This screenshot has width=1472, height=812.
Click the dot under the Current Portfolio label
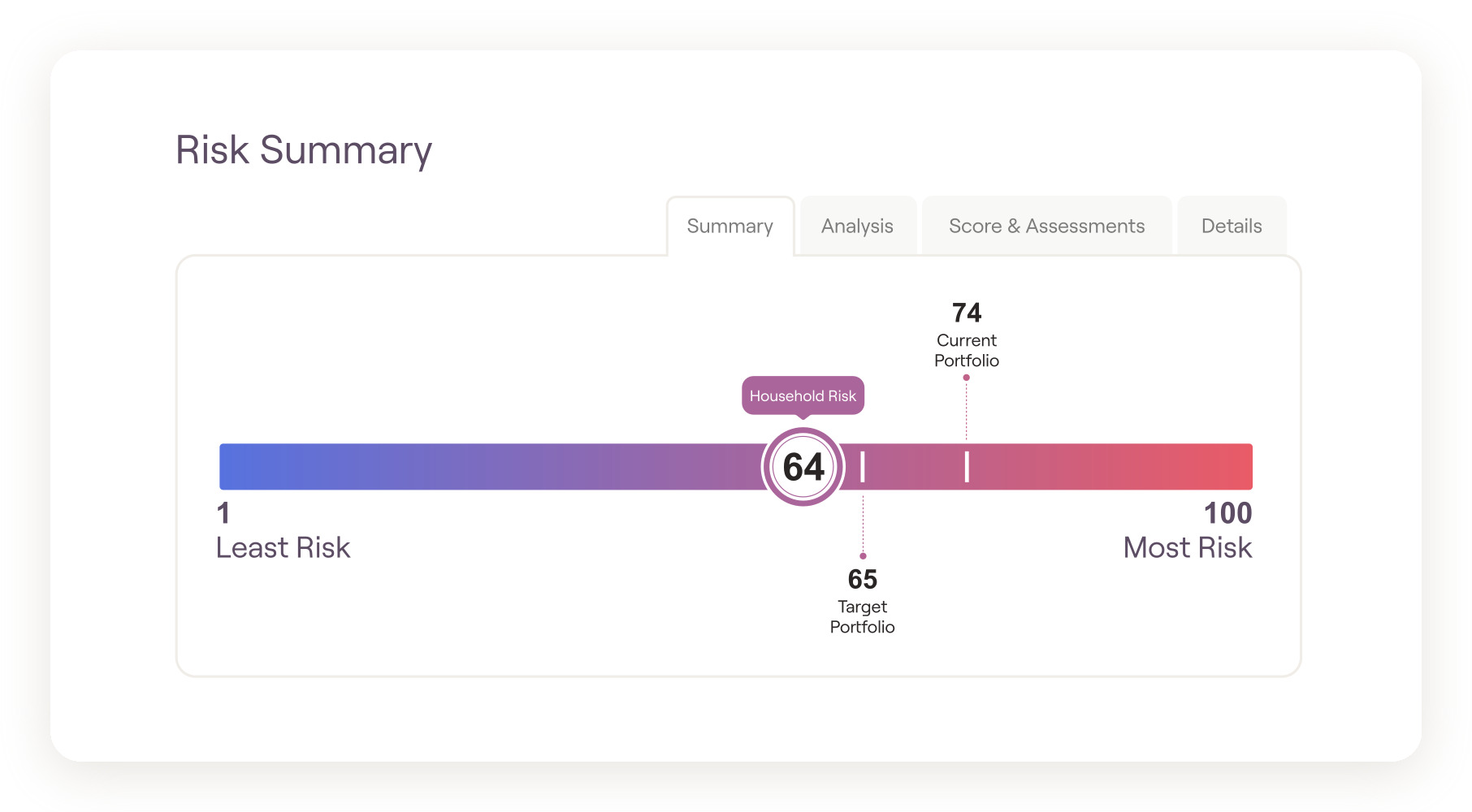pyautogui.click(x=967, y=378)
